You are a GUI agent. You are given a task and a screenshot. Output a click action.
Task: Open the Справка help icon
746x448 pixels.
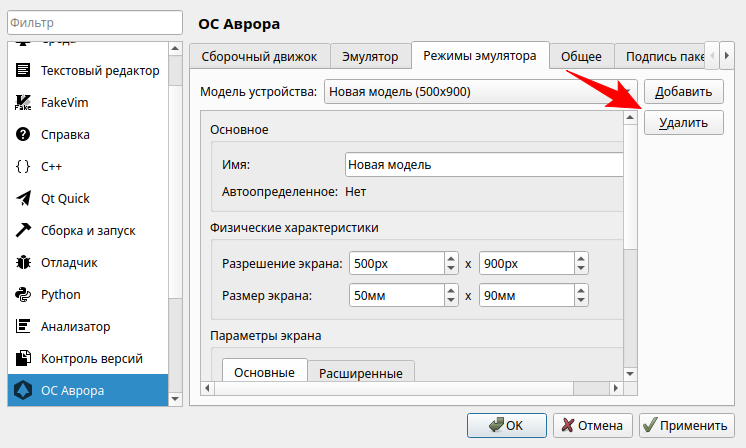23,134
